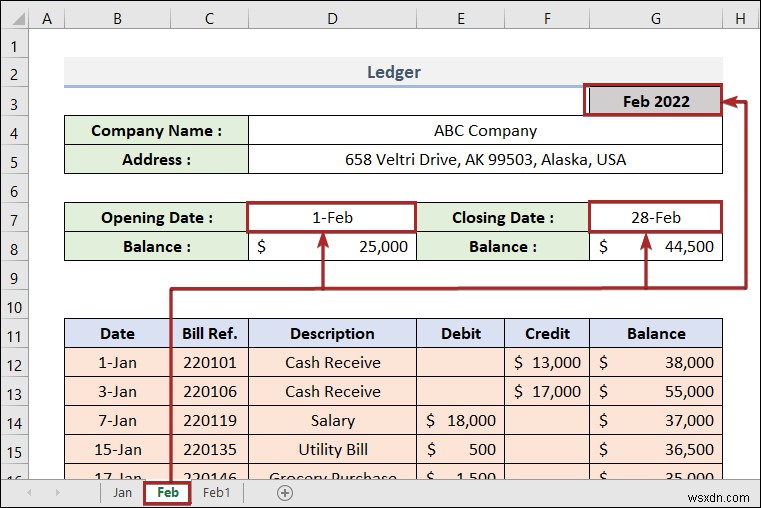This screenshot has width=761, height=508.
Task: Go to previous sheet tab arrow
Action: [x=29, y=493]
